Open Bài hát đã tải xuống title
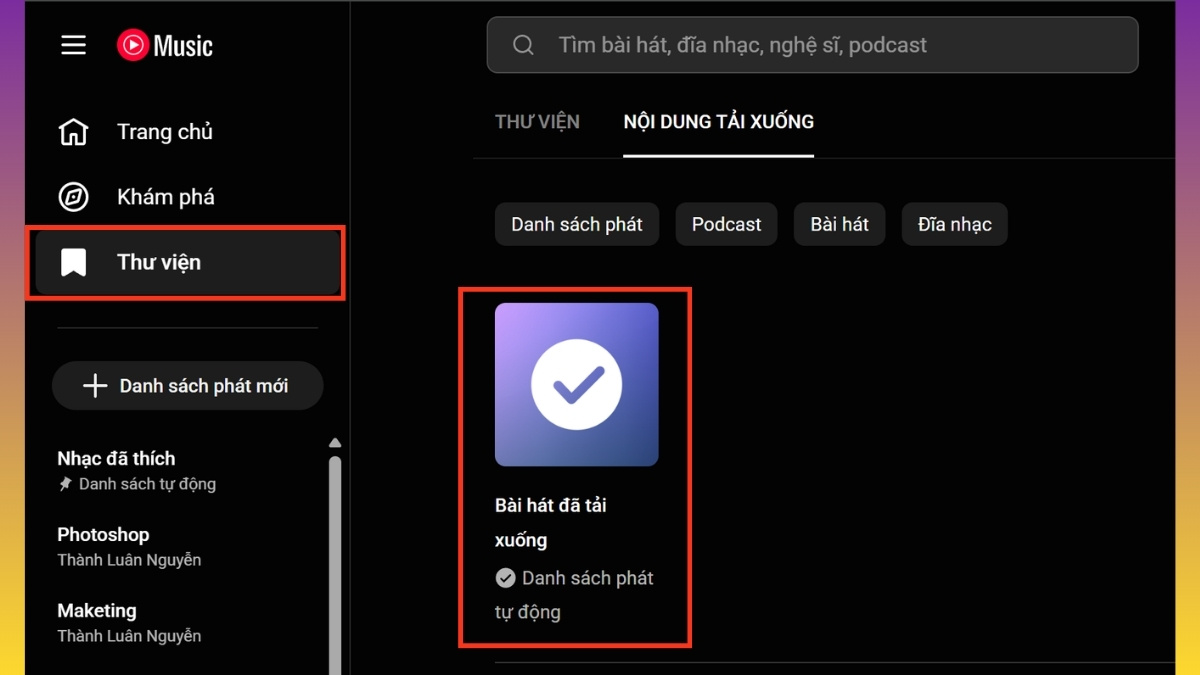The width and height of the screenshot is (1200, 675). (x=551, y=523)
